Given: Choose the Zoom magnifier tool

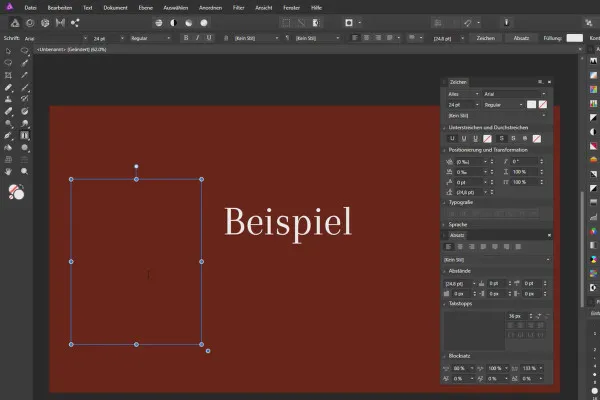Looking at the screenshot, I should pyautogui.click(x=24, y=171).
